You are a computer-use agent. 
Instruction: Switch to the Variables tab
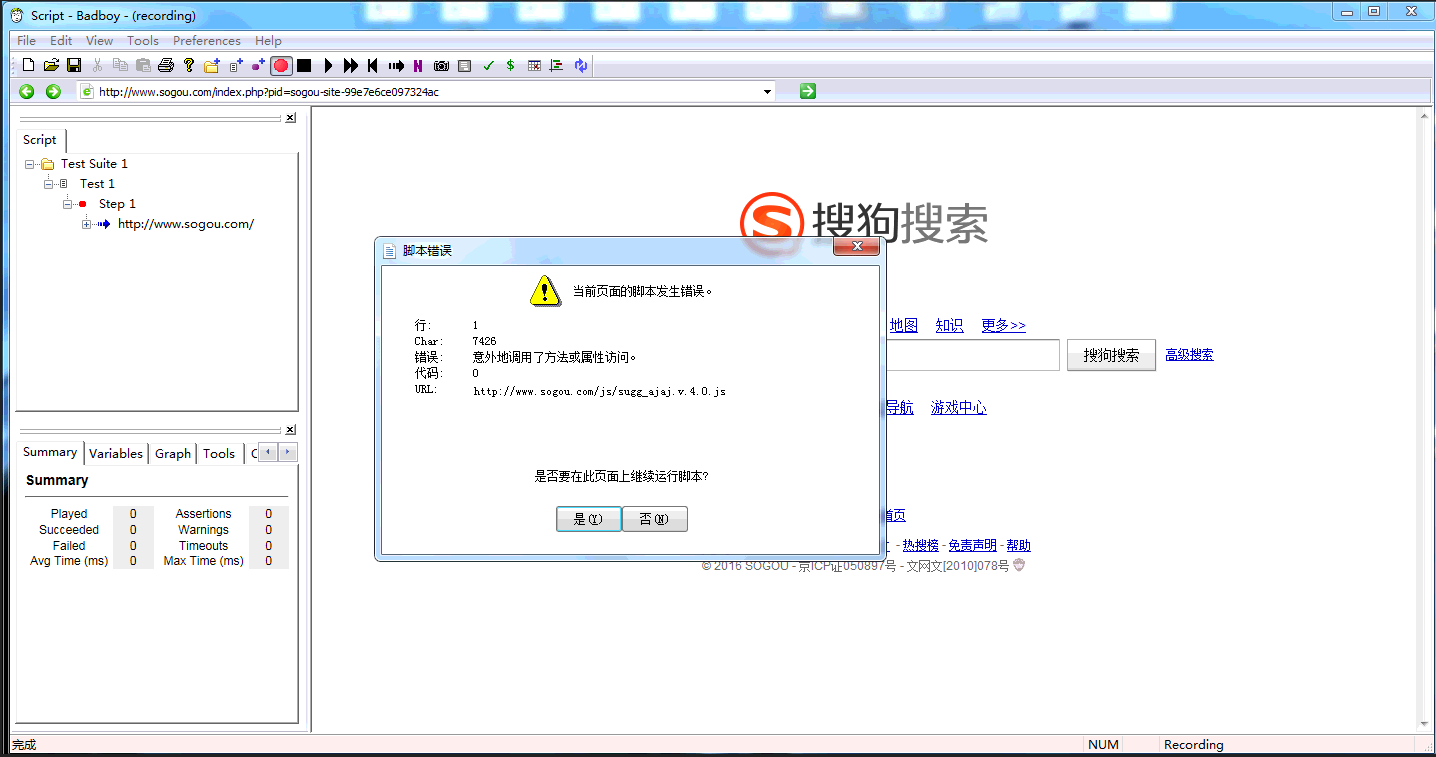tap(116, 454)
